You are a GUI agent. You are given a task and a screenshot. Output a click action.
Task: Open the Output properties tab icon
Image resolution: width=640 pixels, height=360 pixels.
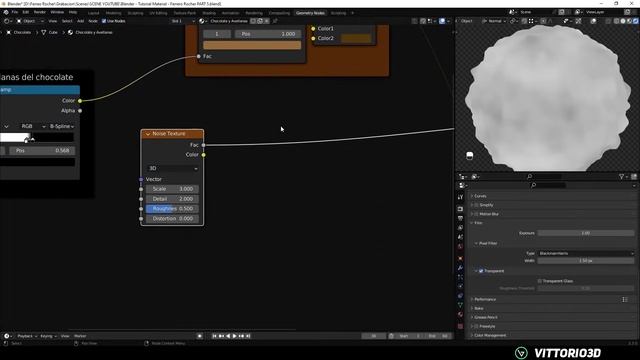460,218
